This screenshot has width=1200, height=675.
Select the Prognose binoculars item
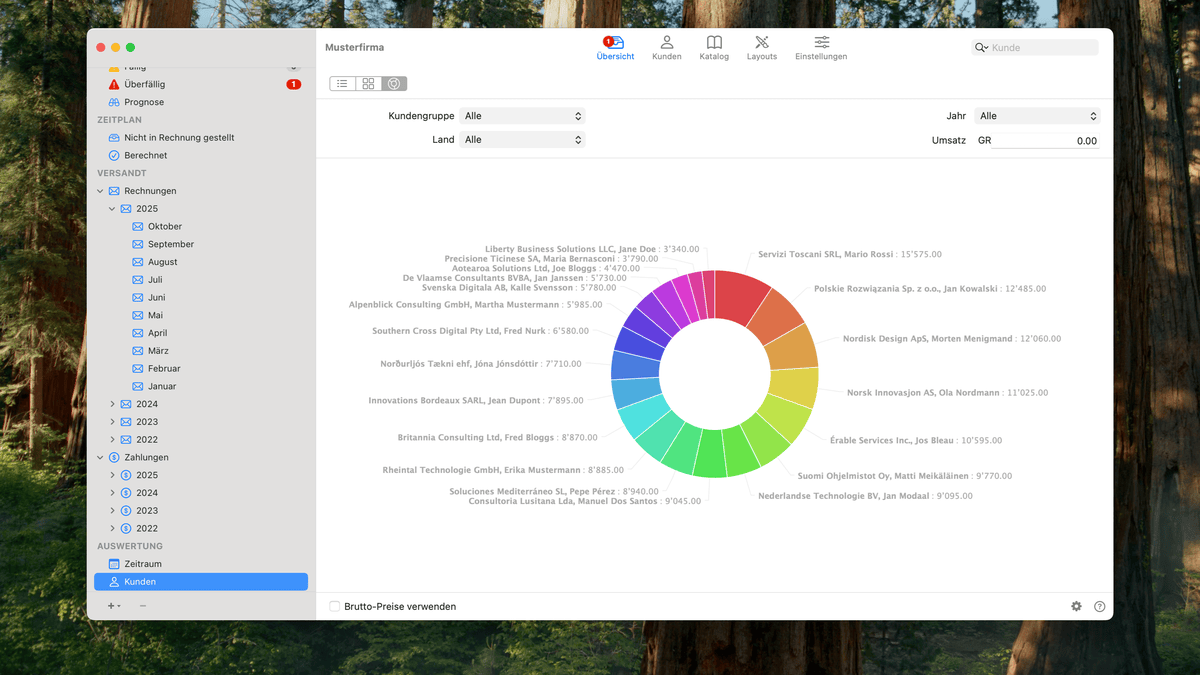143,102
